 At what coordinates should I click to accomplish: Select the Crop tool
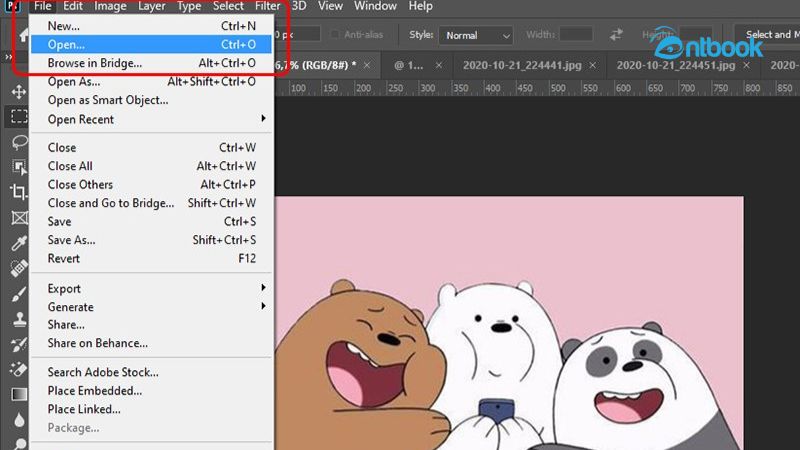click(19, 192)
